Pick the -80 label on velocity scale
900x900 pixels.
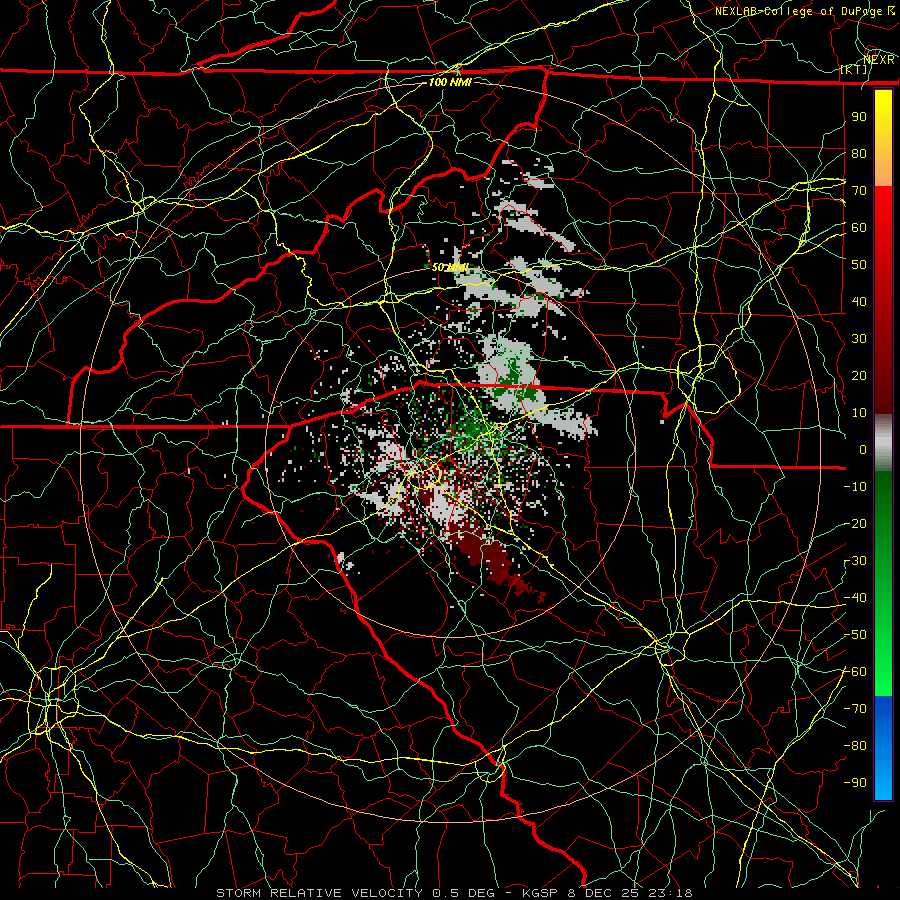pyautogui.click(x=855, y=746)
